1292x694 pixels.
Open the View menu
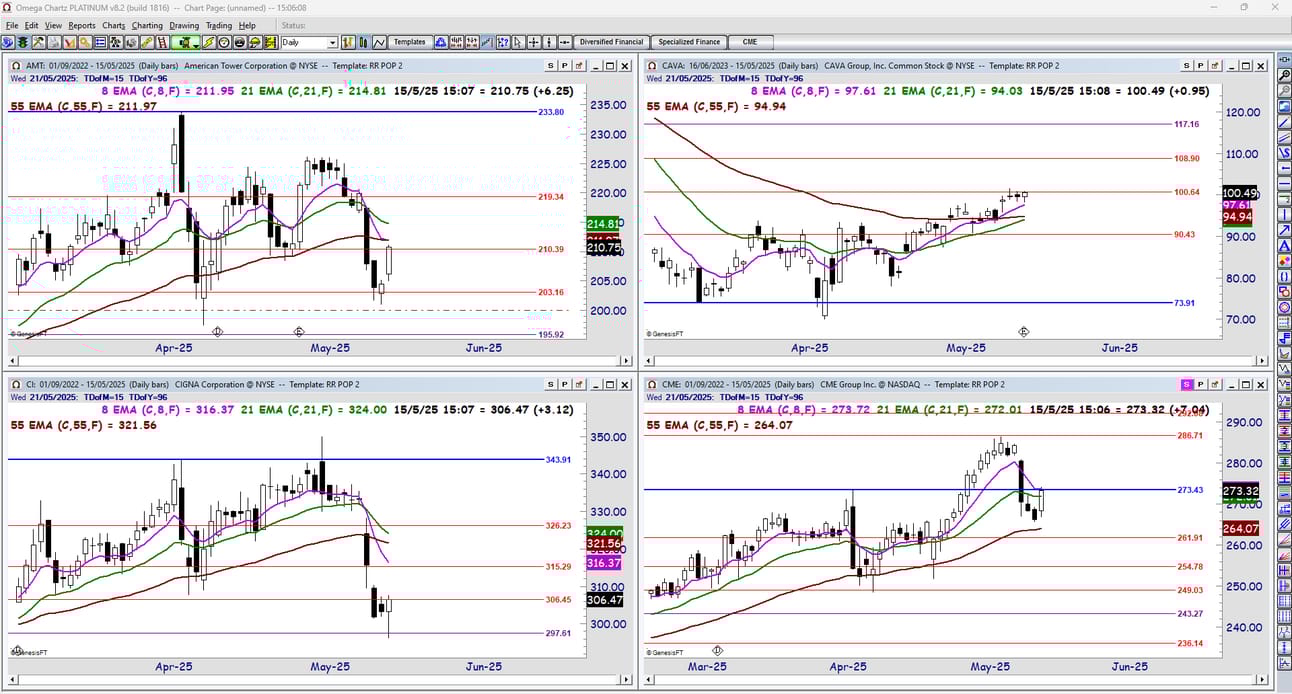pyautogui.click(x=53, y=25)
